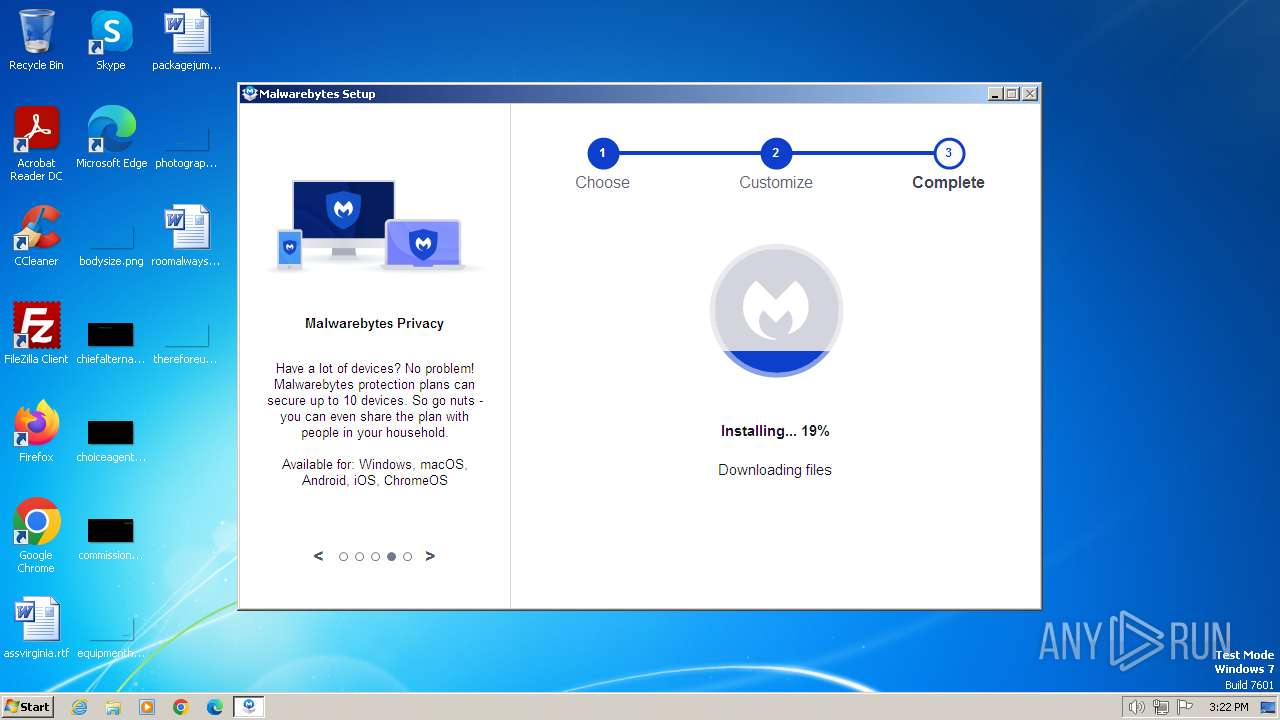Open Chrome from the taskbar
This screenshot has height=720, width=1280.
(181, 707)
